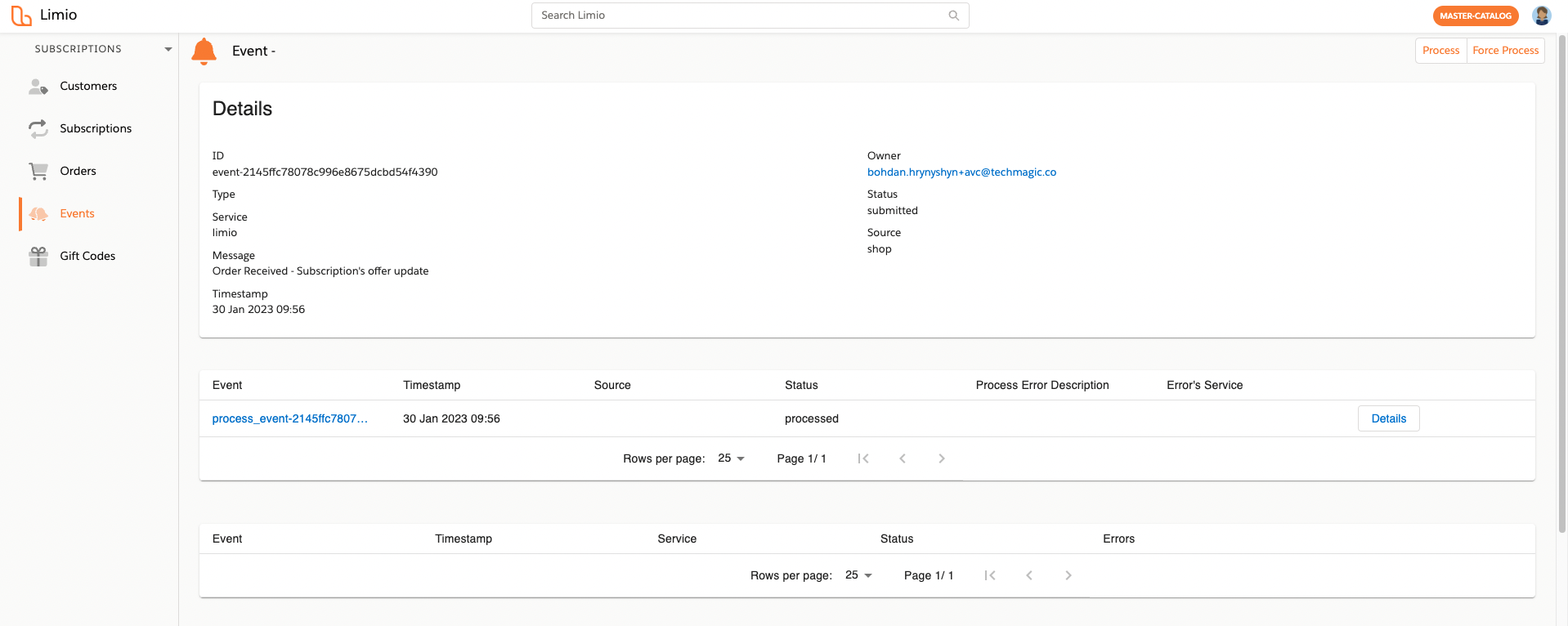Viewport: 1568px width, 626px height.
Task: Click the Limio logo icon
Action: [x=21, y=16]
